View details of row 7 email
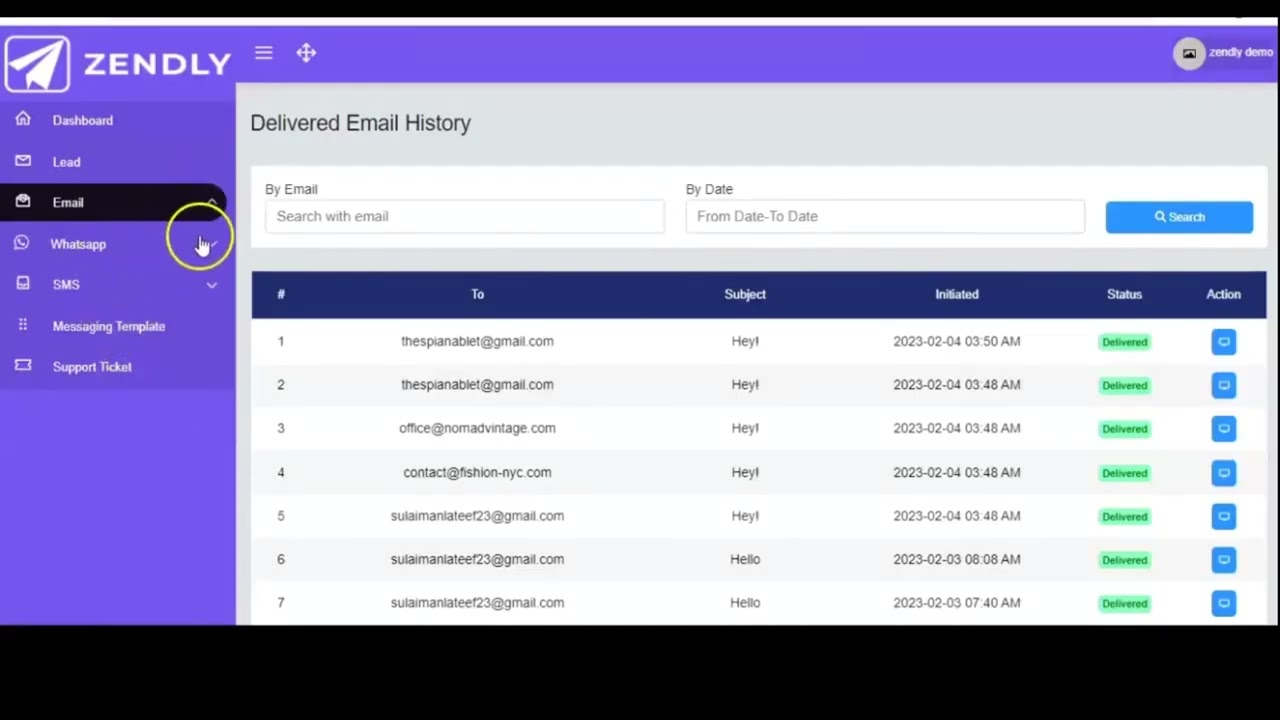 pyautogui.click(x=1223, y=603)
